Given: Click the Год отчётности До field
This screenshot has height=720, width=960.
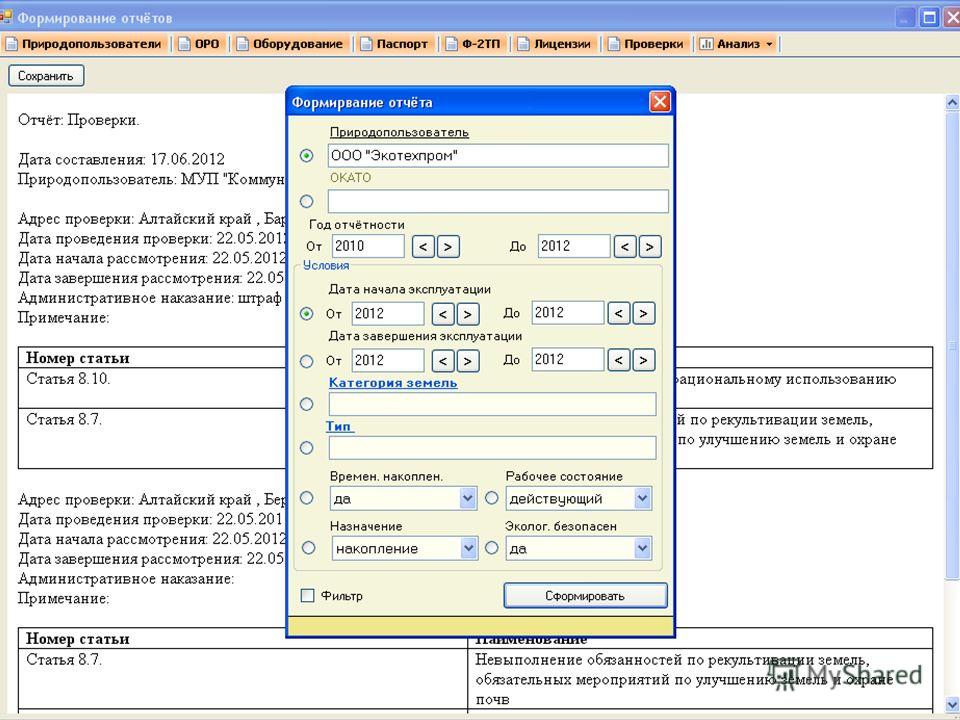Looking at the screenshot, I should [574, 246].
